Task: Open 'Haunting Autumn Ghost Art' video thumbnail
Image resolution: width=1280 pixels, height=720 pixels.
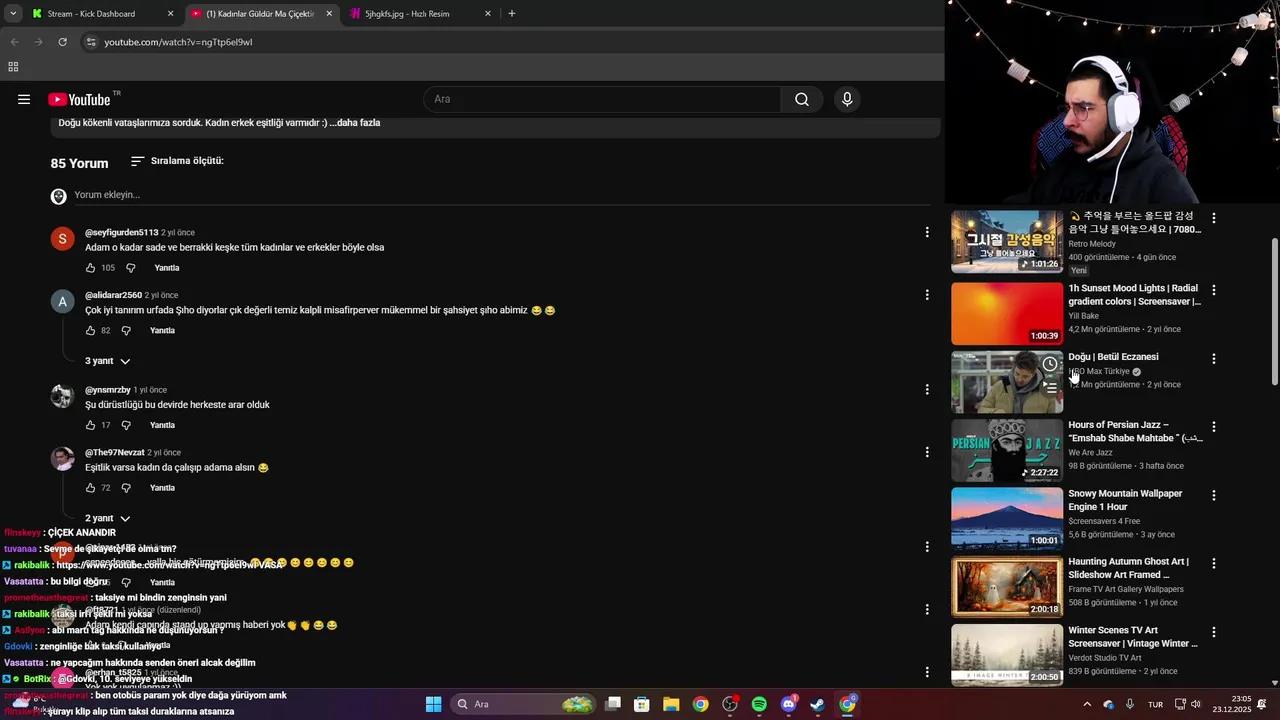Action: (x=1007, y=587)
